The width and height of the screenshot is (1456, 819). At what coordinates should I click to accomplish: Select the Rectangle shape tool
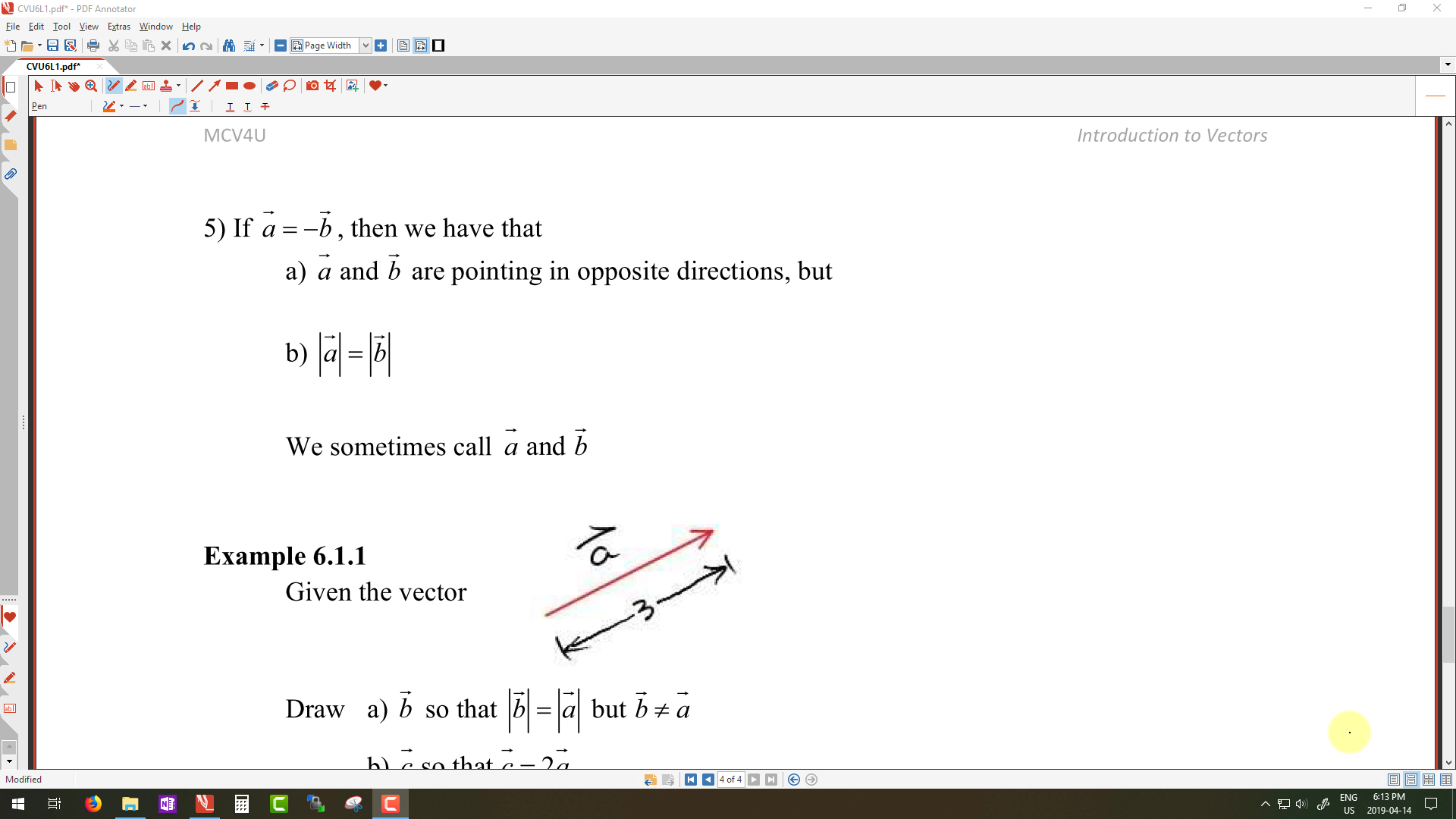pos(232,86)
